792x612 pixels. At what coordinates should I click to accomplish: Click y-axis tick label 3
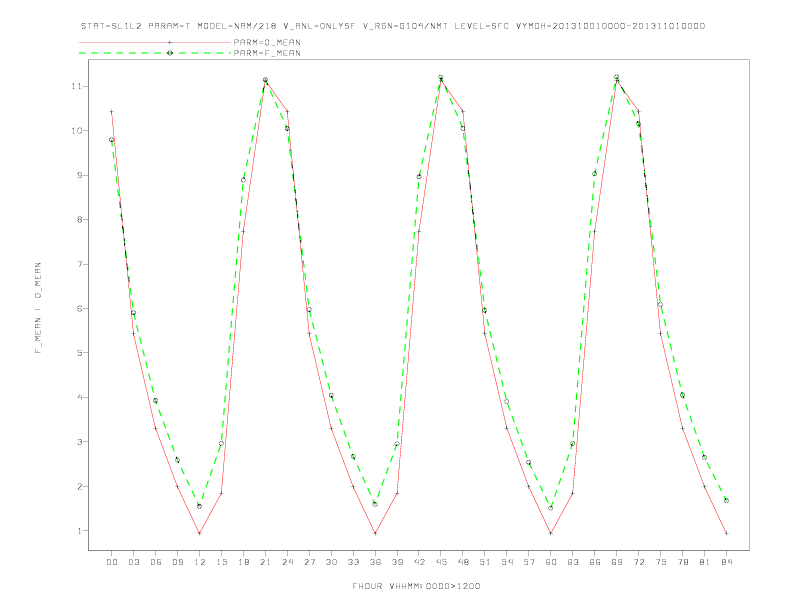tap(79, 442)
